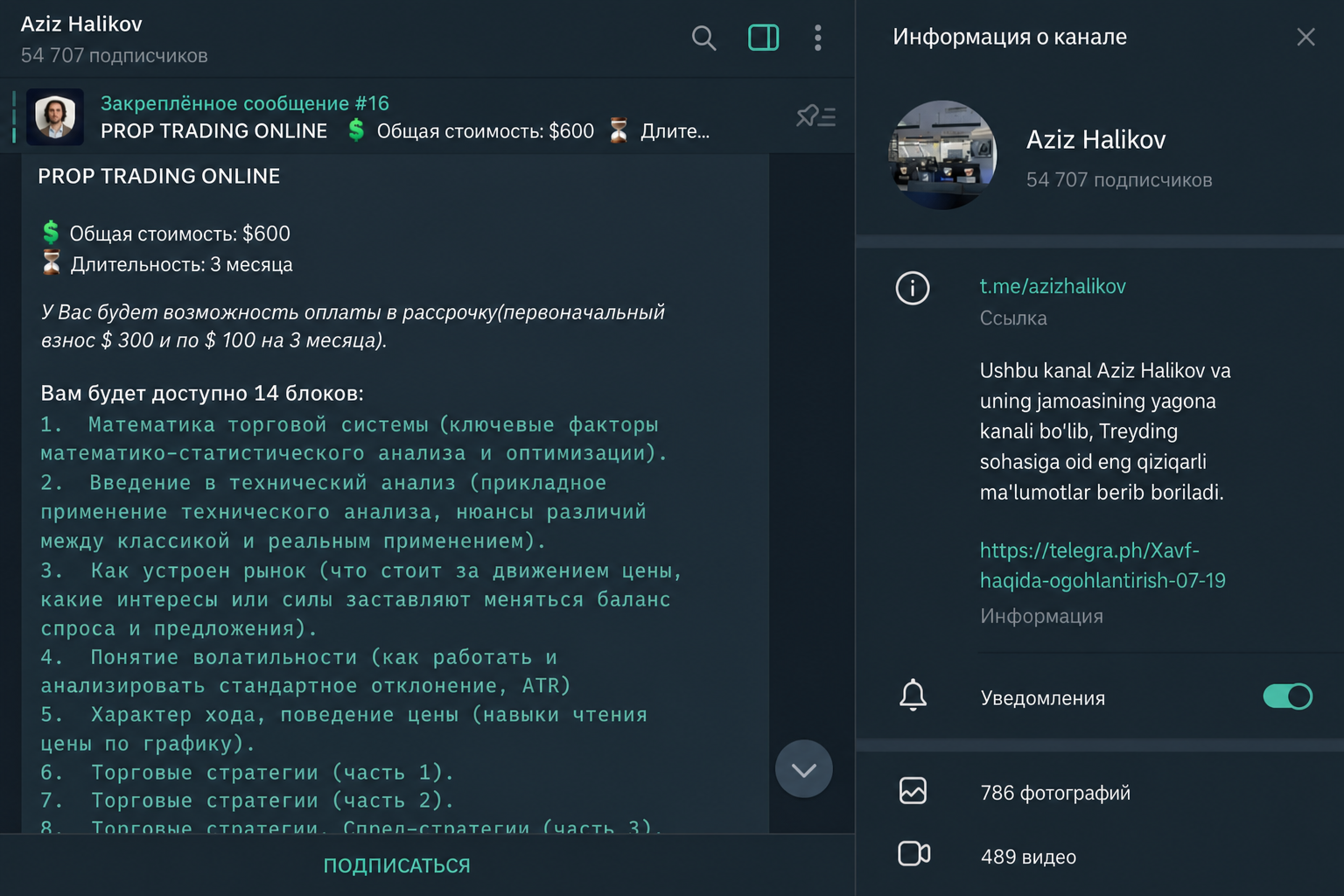
Task: Open pinned message 'Закреплённое сообщение #16'
Action: [245, 103]
